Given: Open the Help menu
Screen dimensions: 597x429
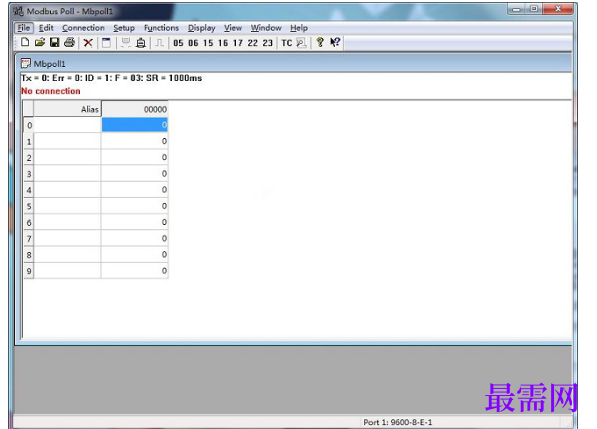Looking at the screenshot, I should [299, 28].
